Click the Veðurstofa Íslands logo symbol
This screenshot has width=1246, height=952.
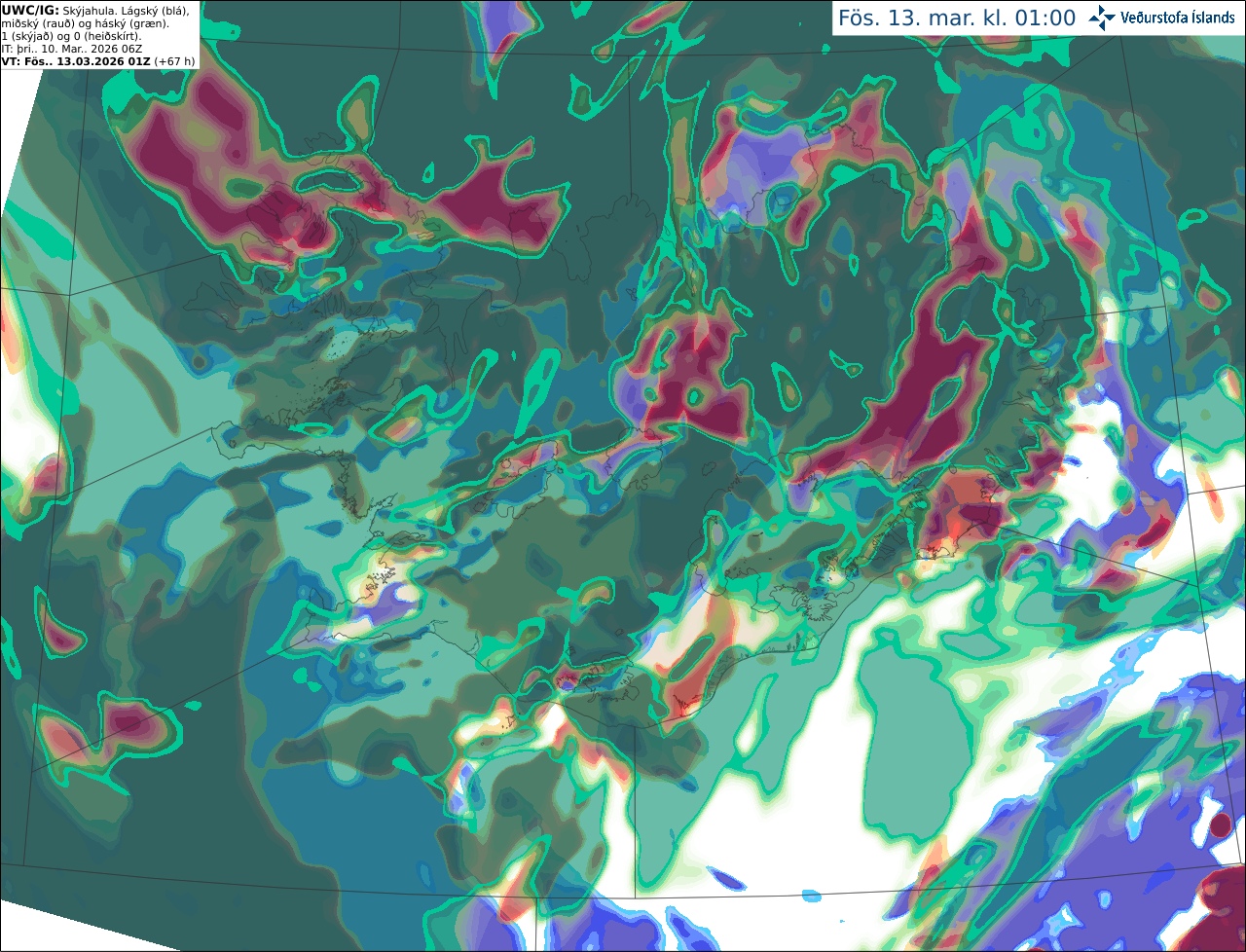[1102, 18]
